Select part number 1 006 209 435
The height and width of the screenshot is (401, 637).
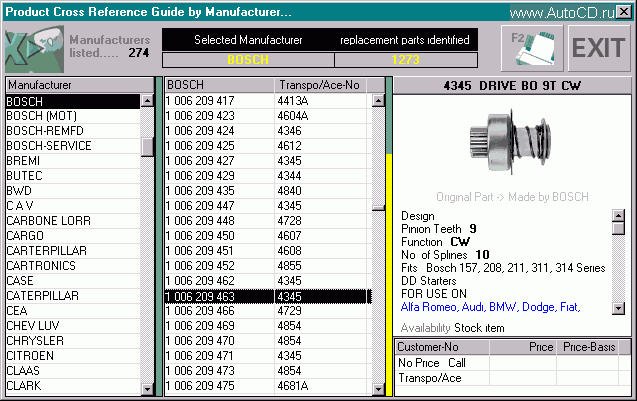[219, 191]
